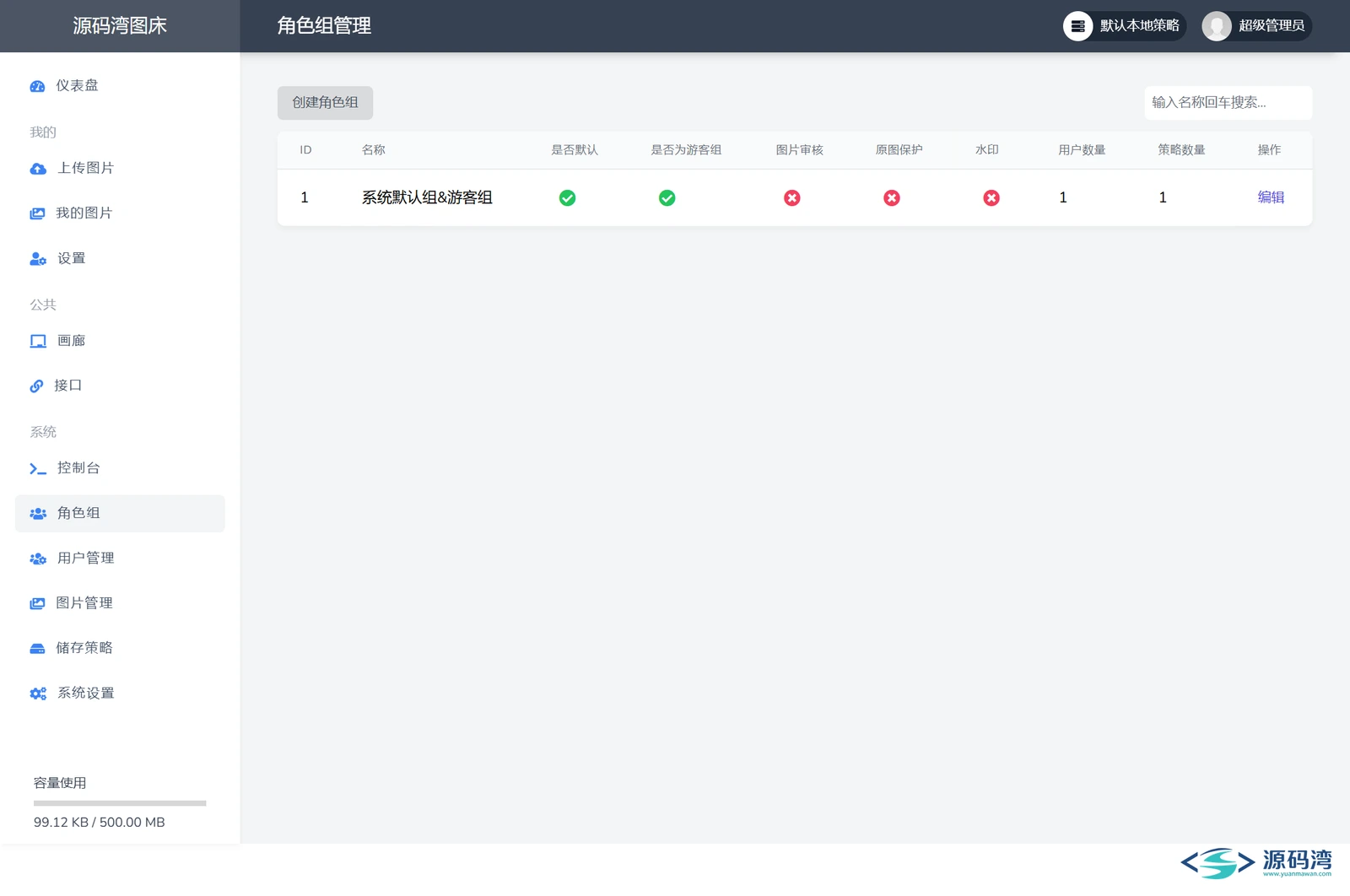Click the 创建角色组 button
This screenshot has width=1350, height=896.
click(x=325, y=103)
